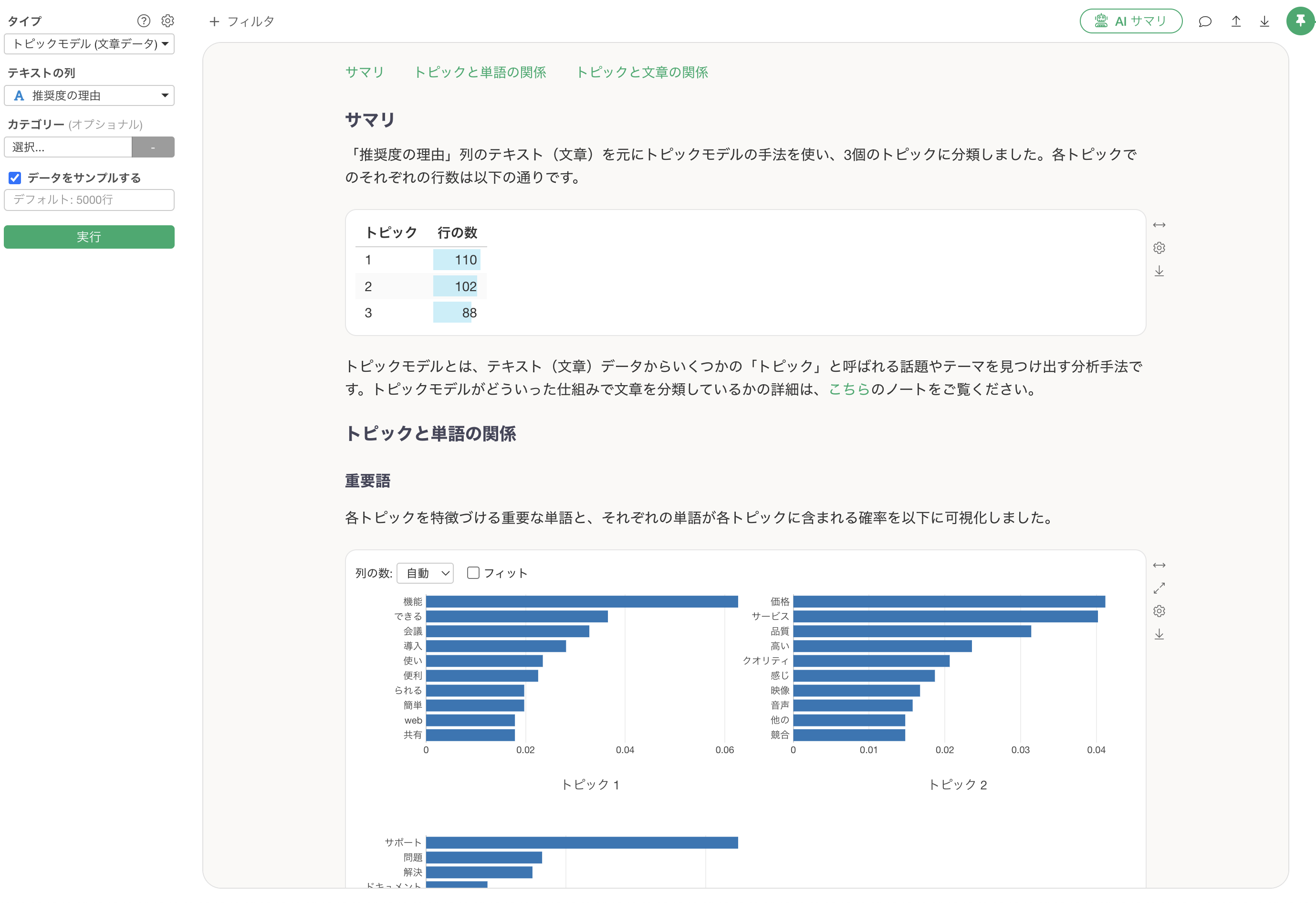
Task: Open the カテゴリー 選択... dropdown
Action: pos(68,147)
